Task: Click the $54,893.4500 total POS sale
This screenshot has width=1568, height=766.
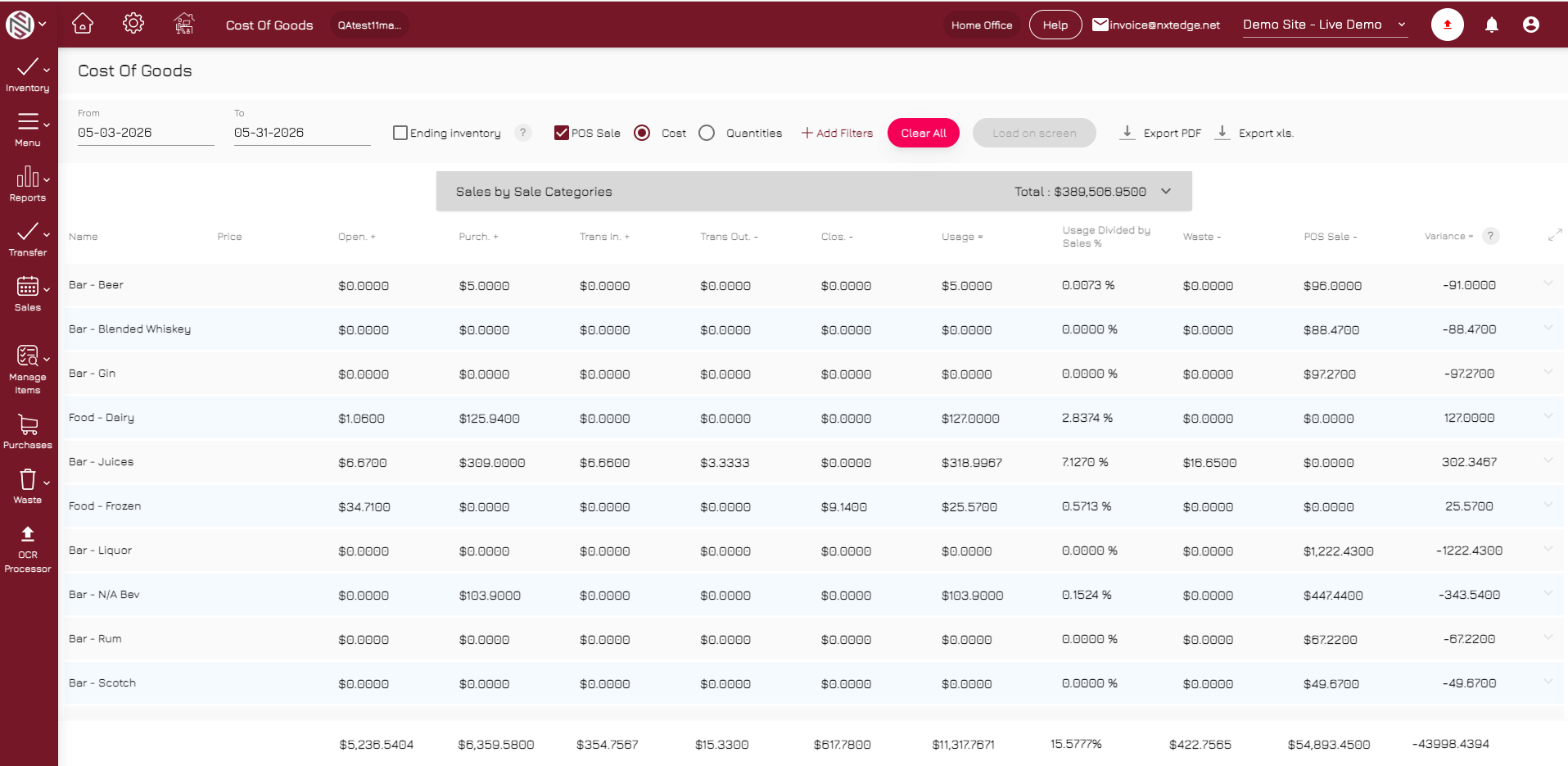Action: point(1329,745)
